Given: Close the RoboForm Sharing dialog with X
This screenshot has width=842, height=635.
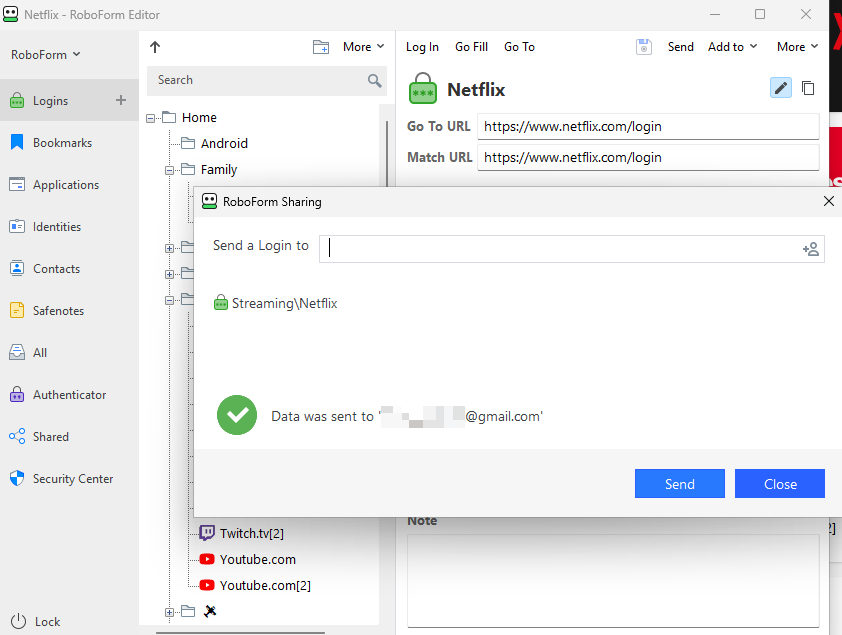Looking at the screenshot, I should tap(829, 201).
